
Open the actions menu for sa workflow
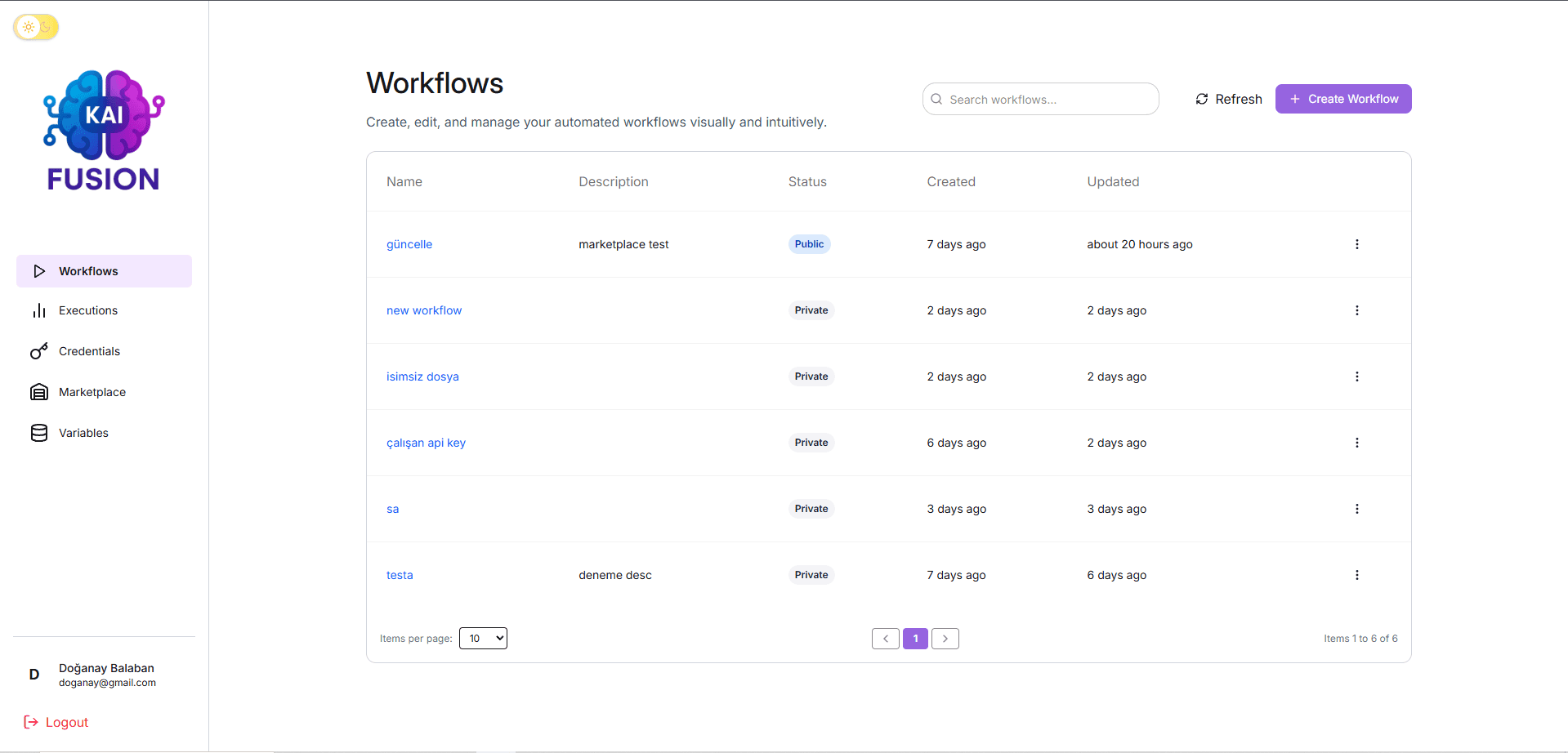(1356, 508)
